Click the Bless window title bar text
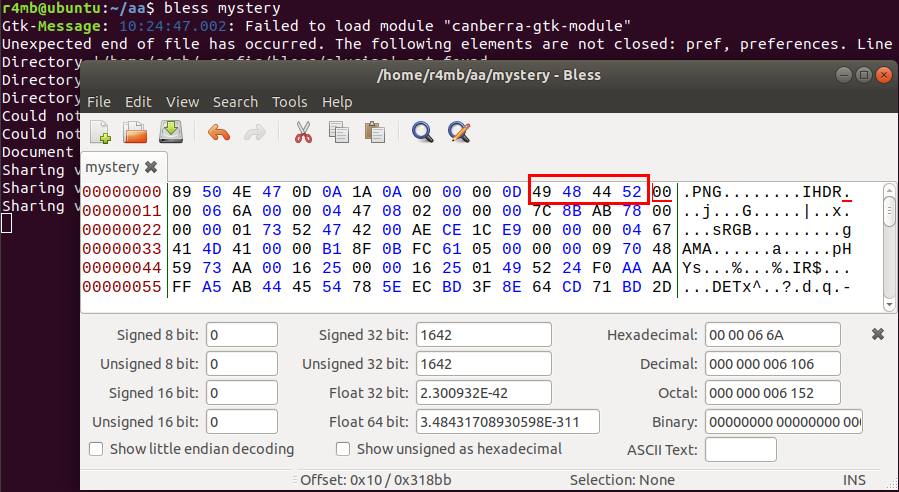The height and width of the screenshot is (492, 899). tap(489, 75)
